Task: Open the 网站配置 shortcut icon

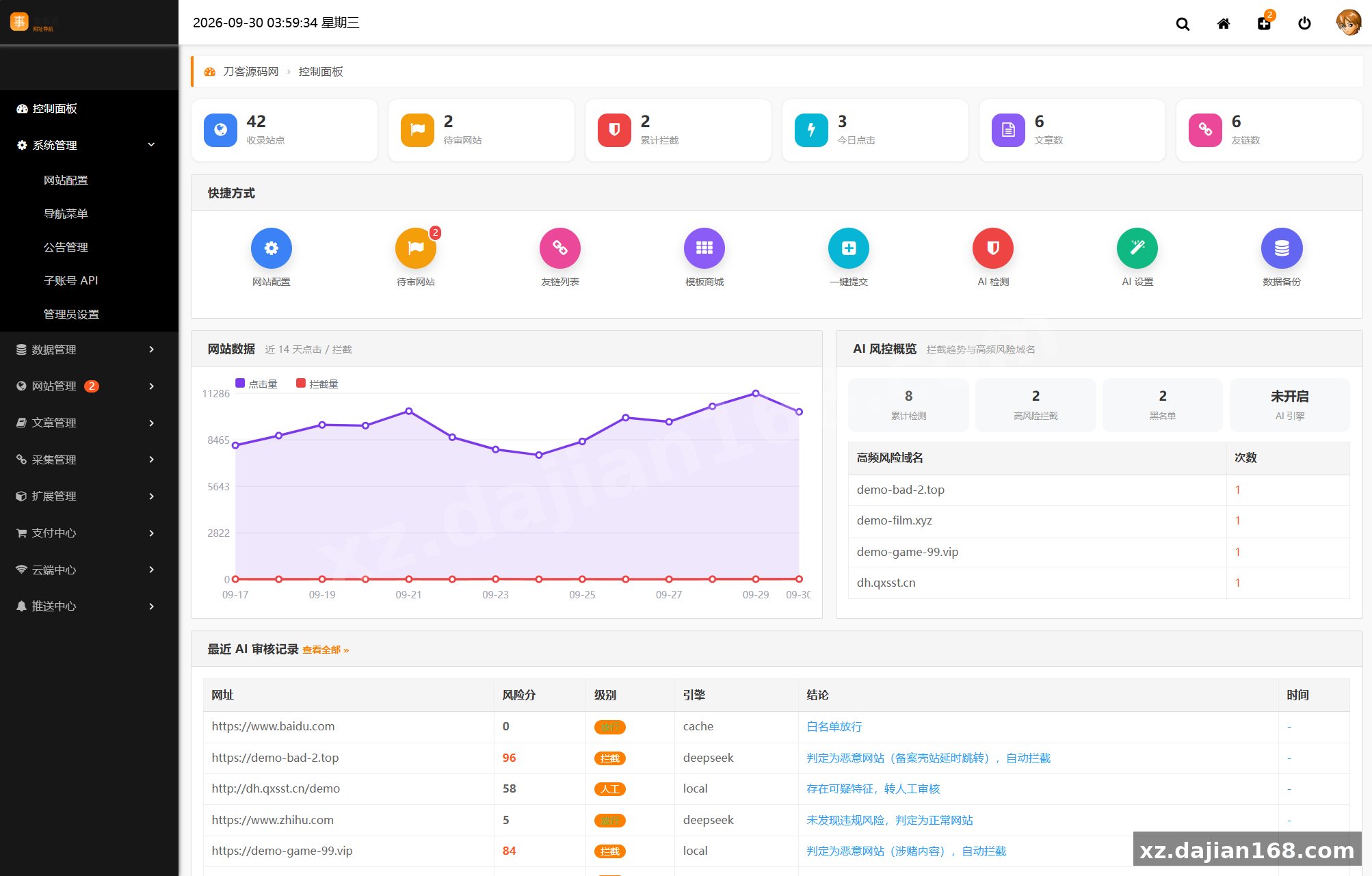Action: tap(272, 248)
